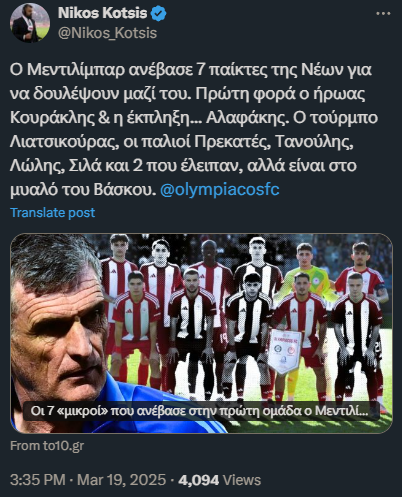Open the three-dot more options menu
The width and height of the screenshot is (402, 497).
coord(383,14)
